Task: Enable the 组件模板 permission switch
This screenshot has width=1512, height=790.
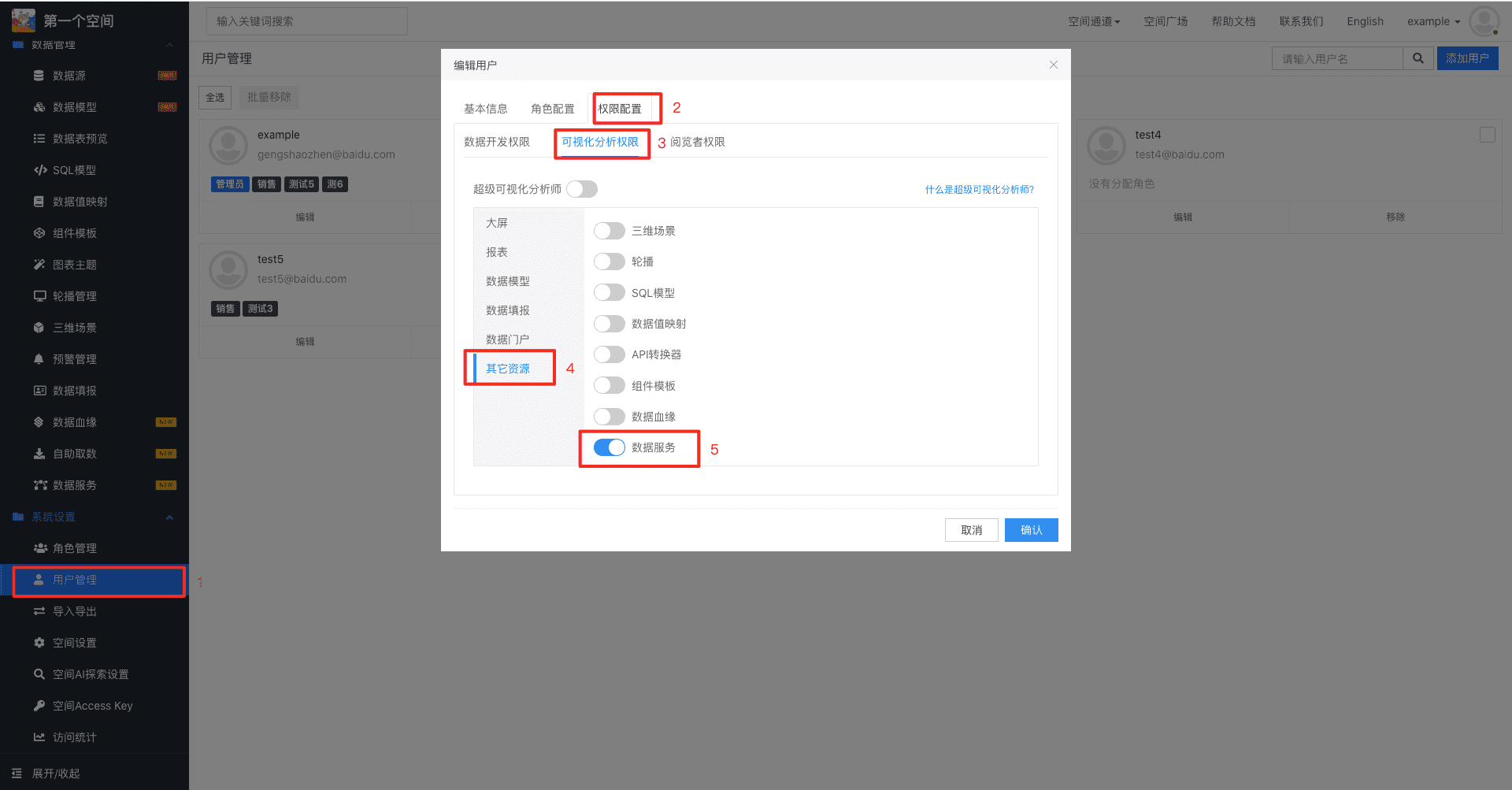Action: point(609,385)
